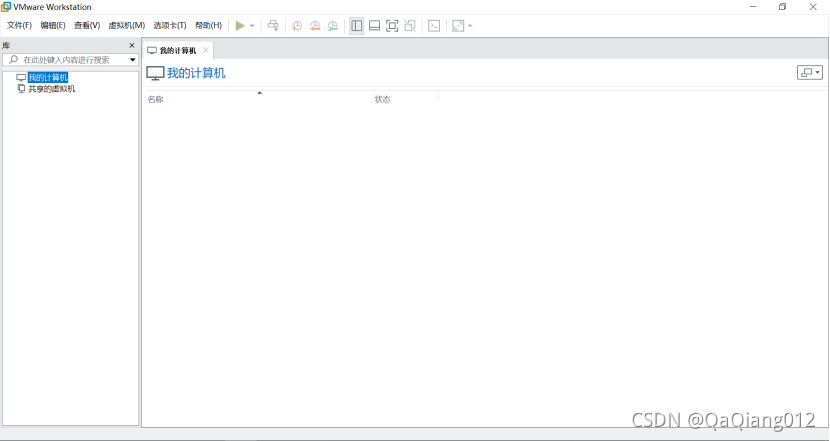Open the 编辑(E) menu
This screenshot has width=830, height=441.
(53, 25)
